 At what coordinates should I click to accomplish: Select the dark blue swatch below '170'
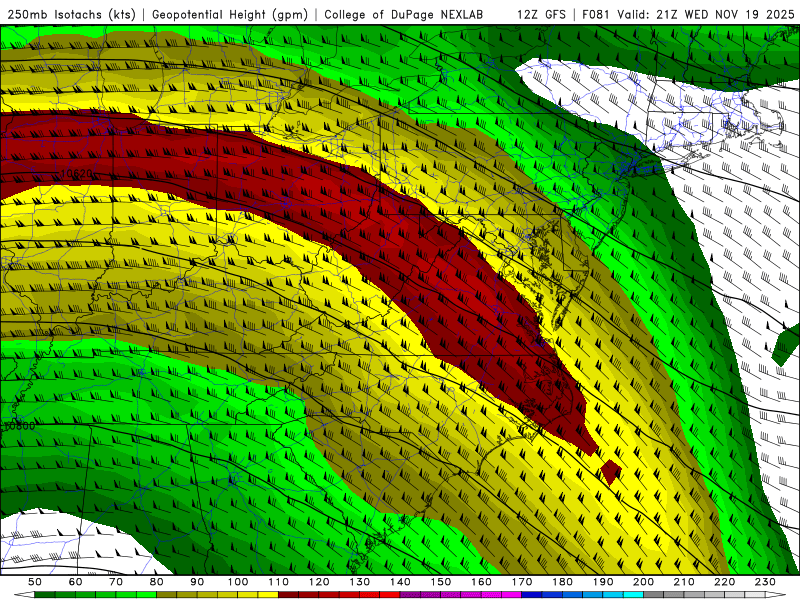tap(532, 595)
